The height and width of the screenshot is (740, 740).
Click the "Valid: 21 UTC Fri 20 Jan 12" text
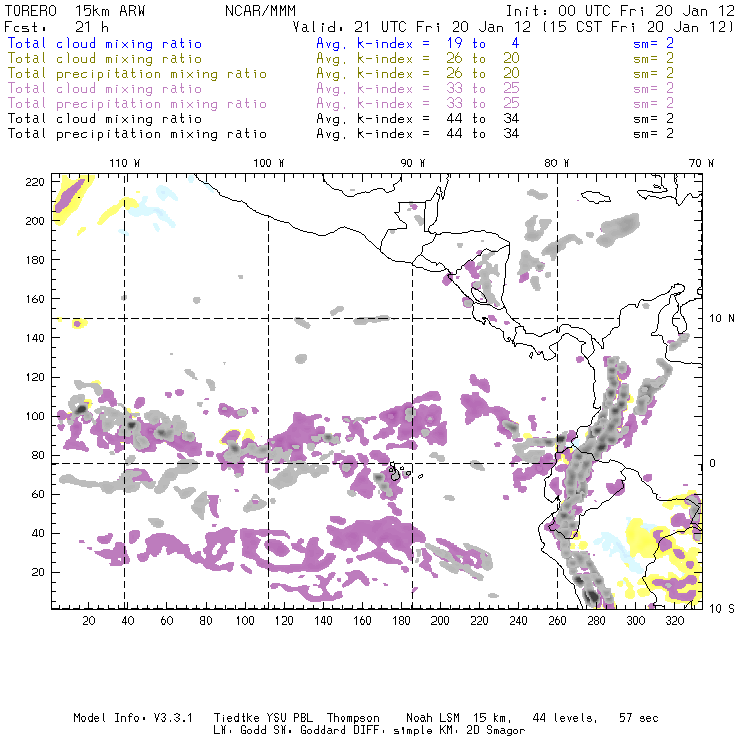[x=412, y=27]
